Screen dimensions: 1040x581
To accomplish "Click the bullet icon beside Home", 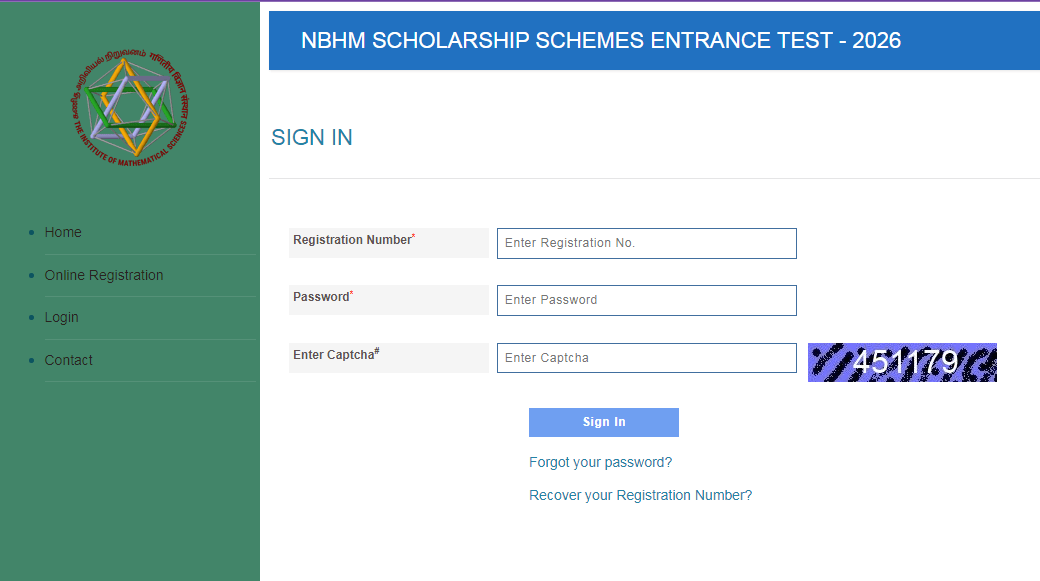I will pyautogui.click(x=30, y=232).
